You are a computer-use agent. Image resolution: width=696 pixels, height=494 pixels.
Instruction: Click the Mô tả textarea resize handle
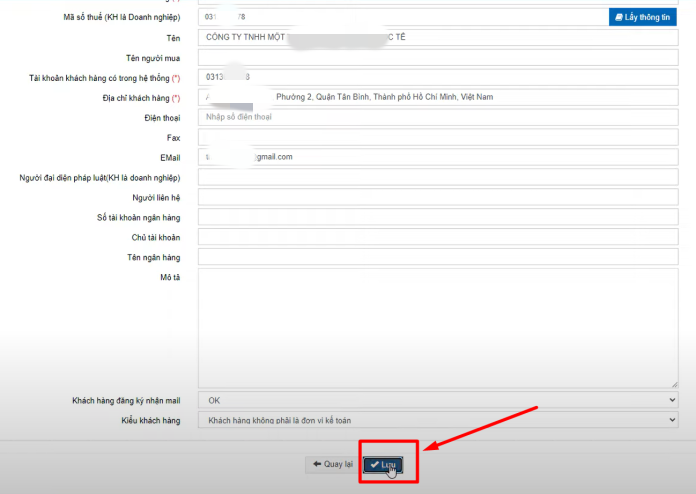(x=675, y=384)
